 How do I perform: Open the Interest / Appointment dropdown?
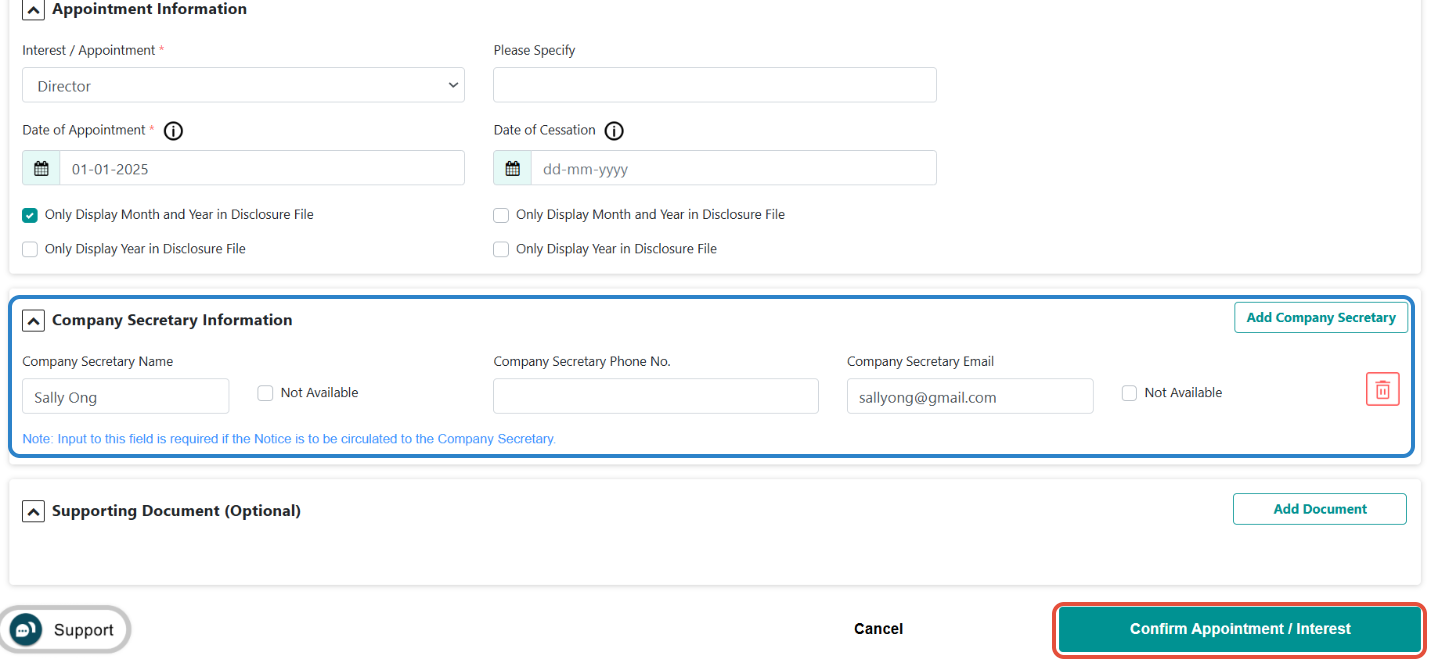pos(243,85)
